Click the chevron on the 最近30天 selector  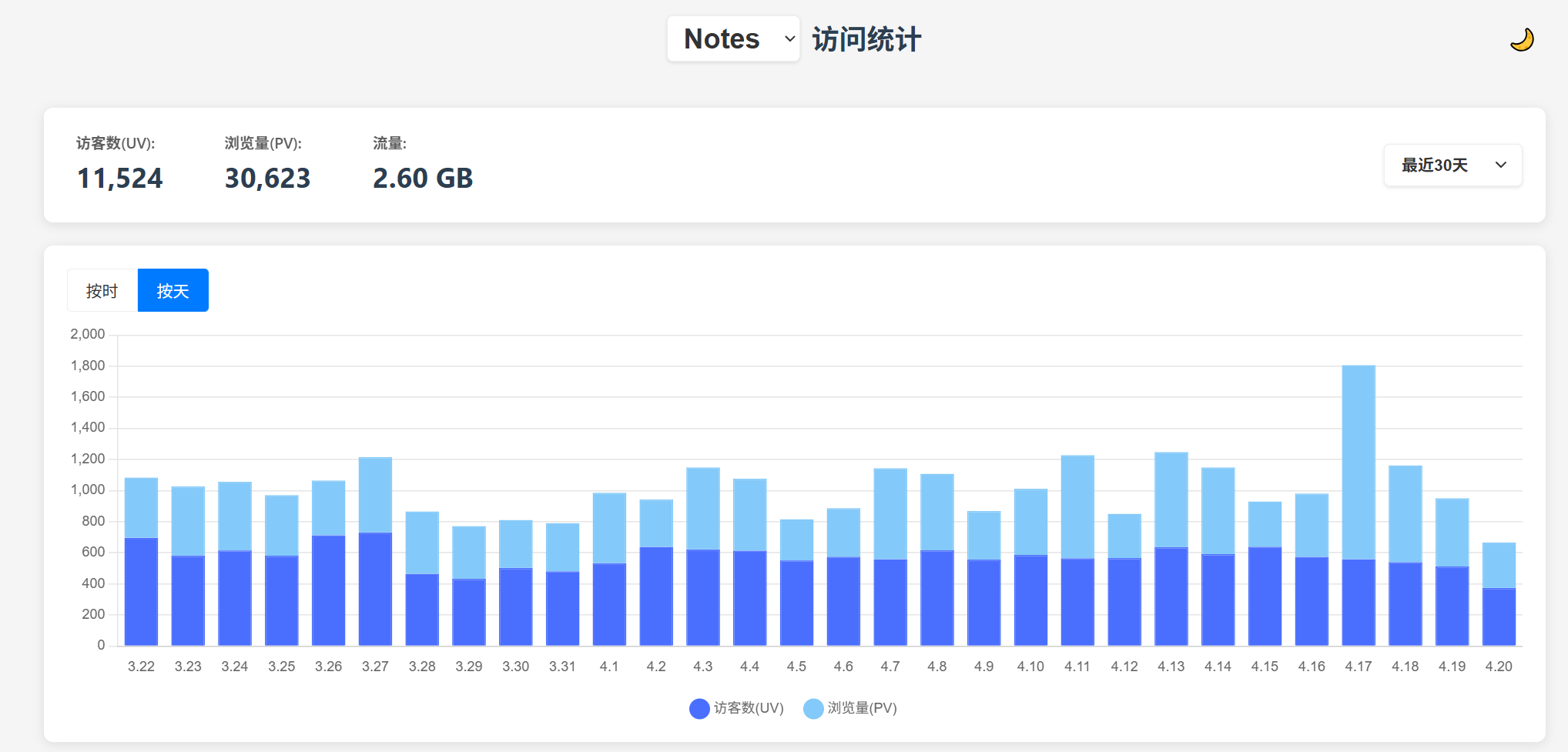pos(1500,165)
